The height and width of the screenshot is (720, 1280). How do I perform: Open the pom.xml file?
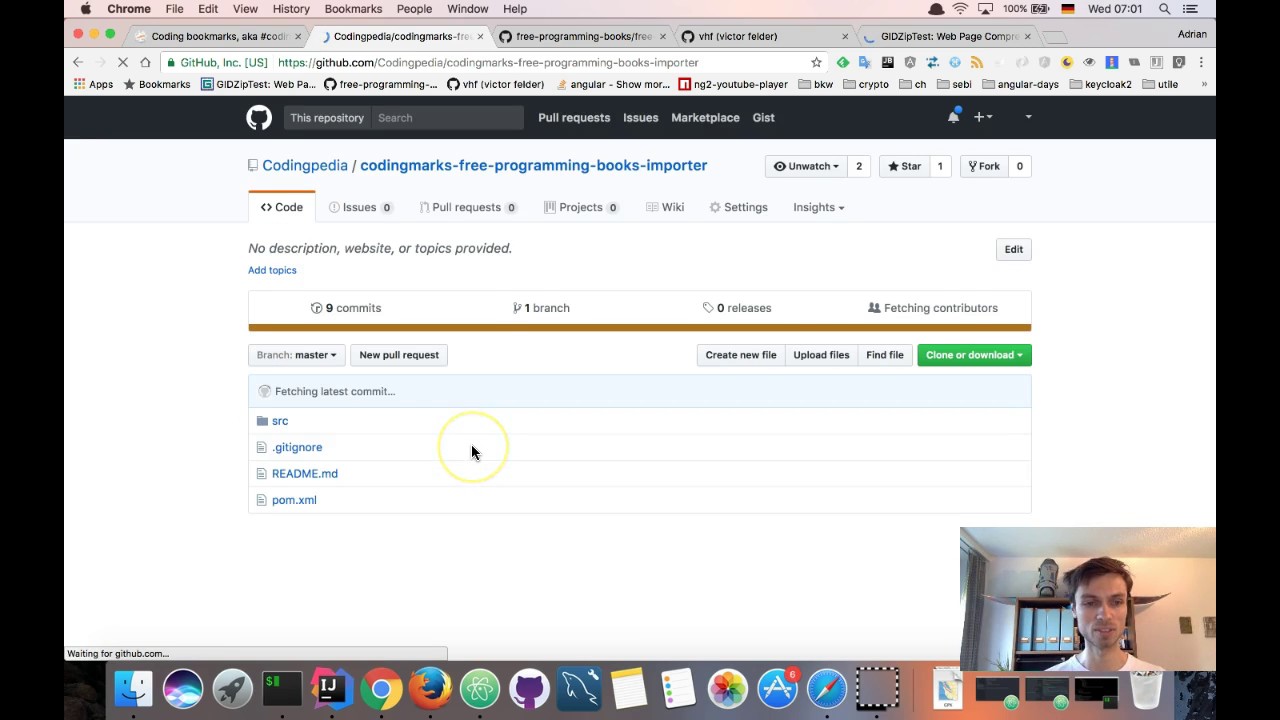[x=294, y=500]
